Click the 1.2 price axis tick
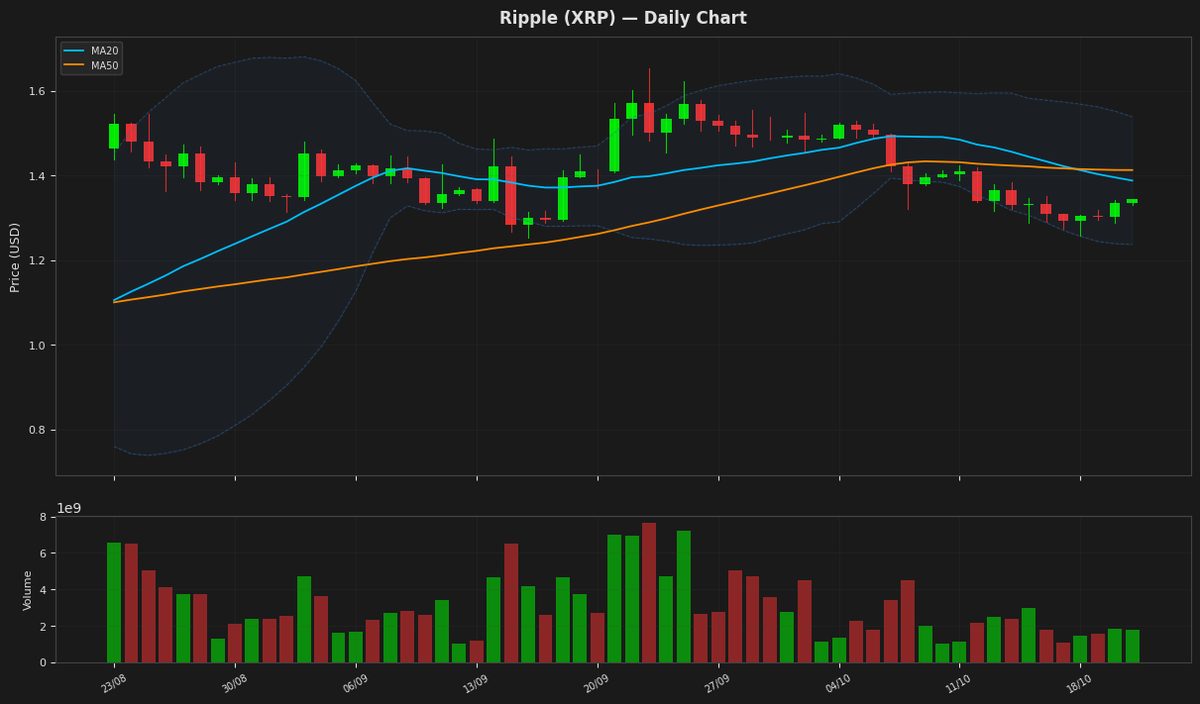 tap(37, 261)
